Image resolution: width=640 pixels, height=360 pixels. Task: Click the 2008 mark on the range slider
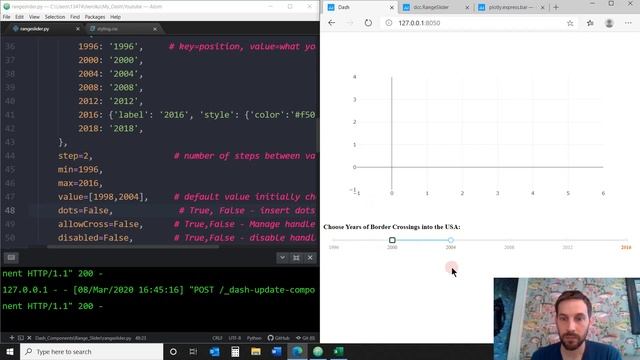pyautogui.click(x=509, y=247)
